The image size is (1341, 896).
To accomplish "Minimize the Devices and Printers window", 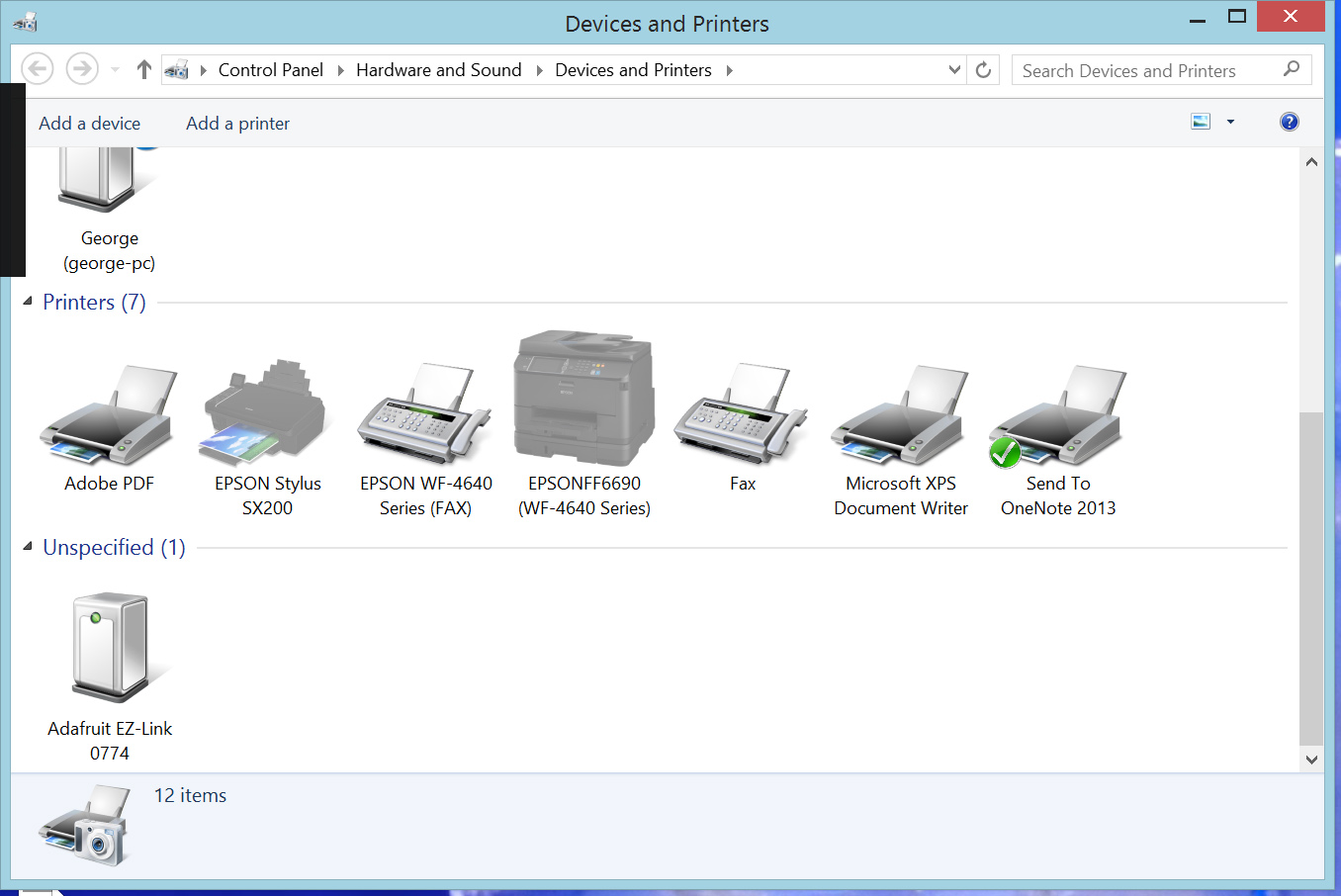I will (x=1197, y=18).
